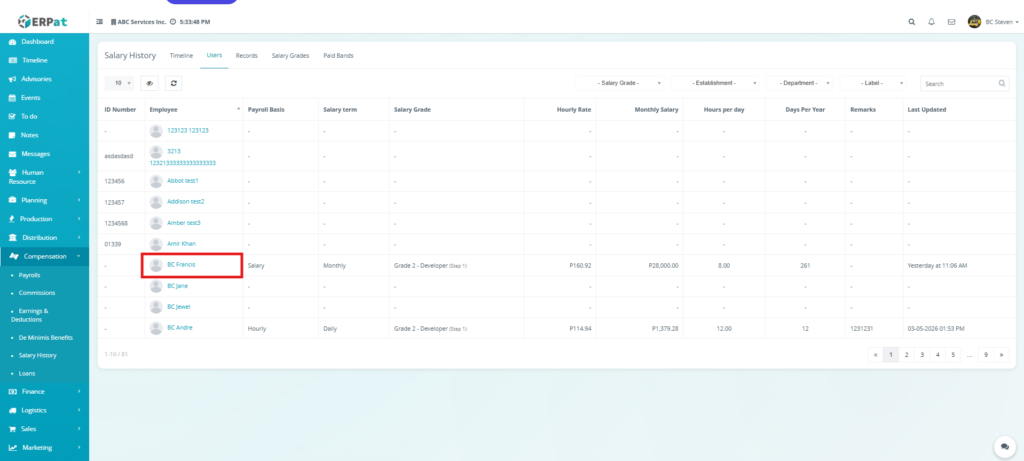Go to Dashboard in the sidebar
The image size is (1024, 461).
[37, 42]
